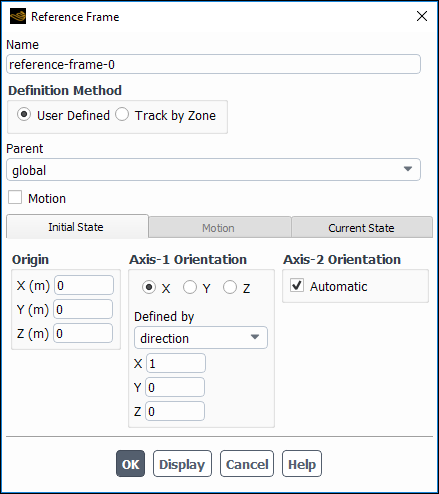Close the Reference Frame dialog
Screen dimensions: 439x494
click(422, 16)
